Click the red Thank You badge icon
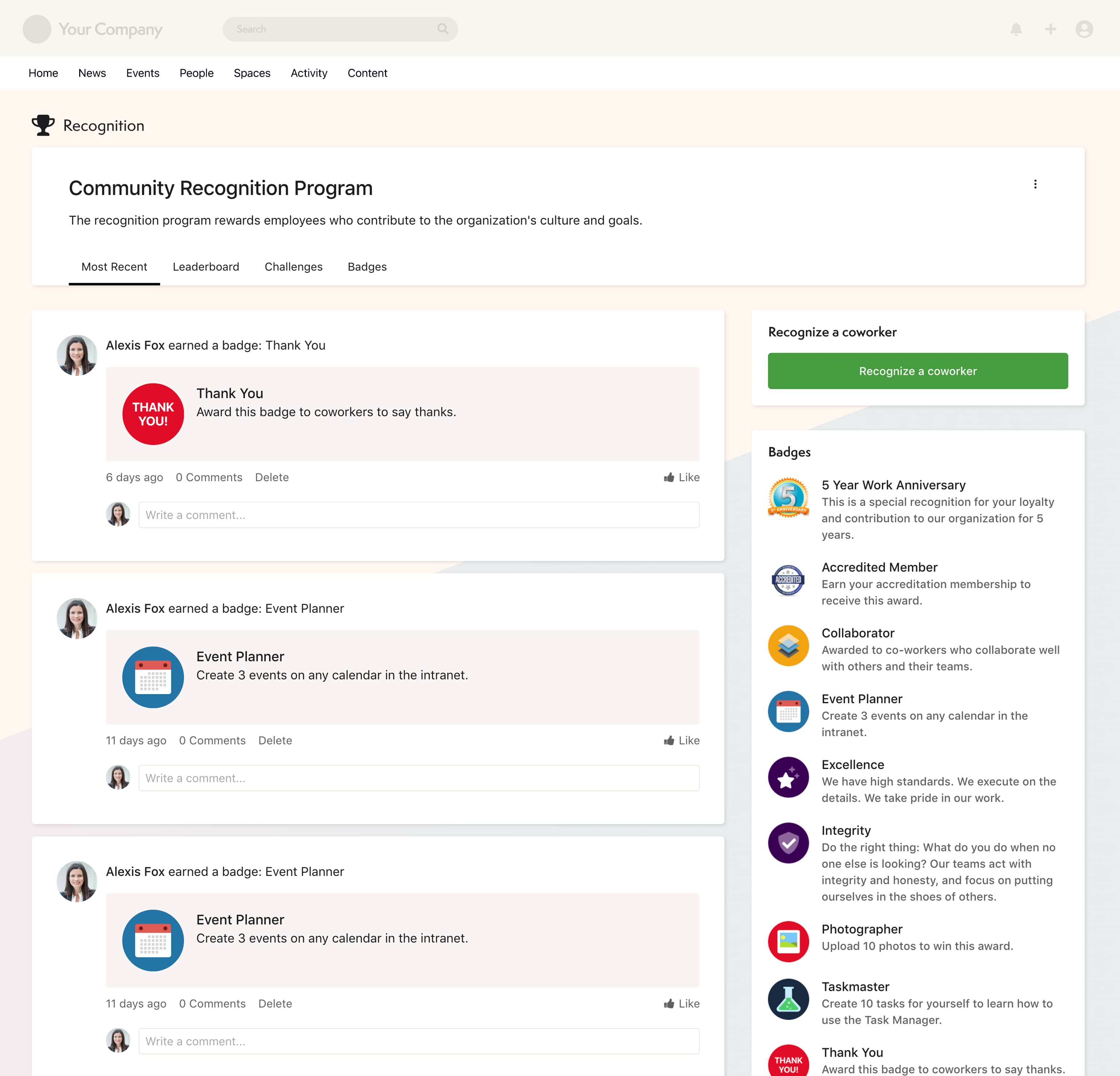This screenshot has height=1076, width=1120. (153, 414)
